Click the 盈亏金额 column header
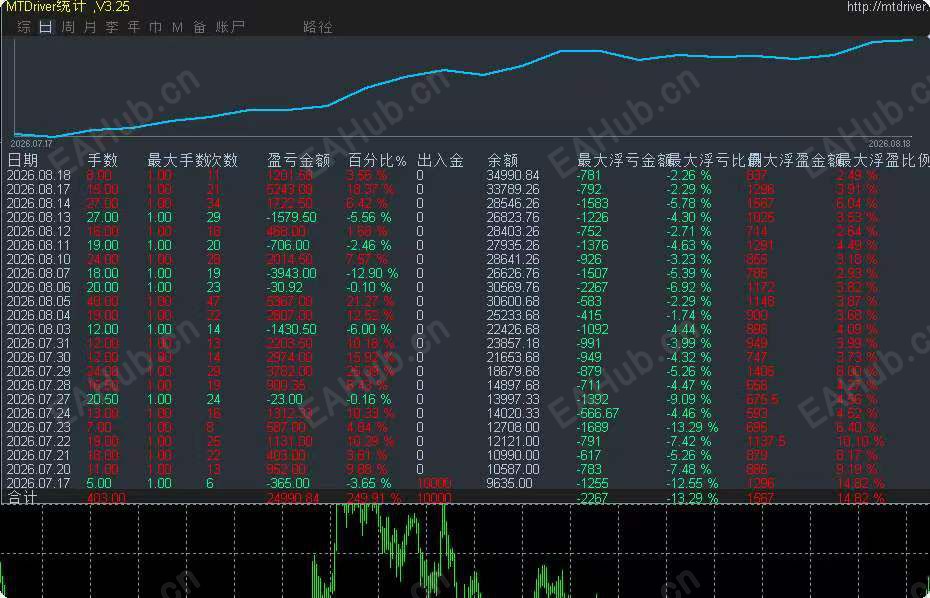The width and height of the screenshot is (930, 598). coord(299,160)
